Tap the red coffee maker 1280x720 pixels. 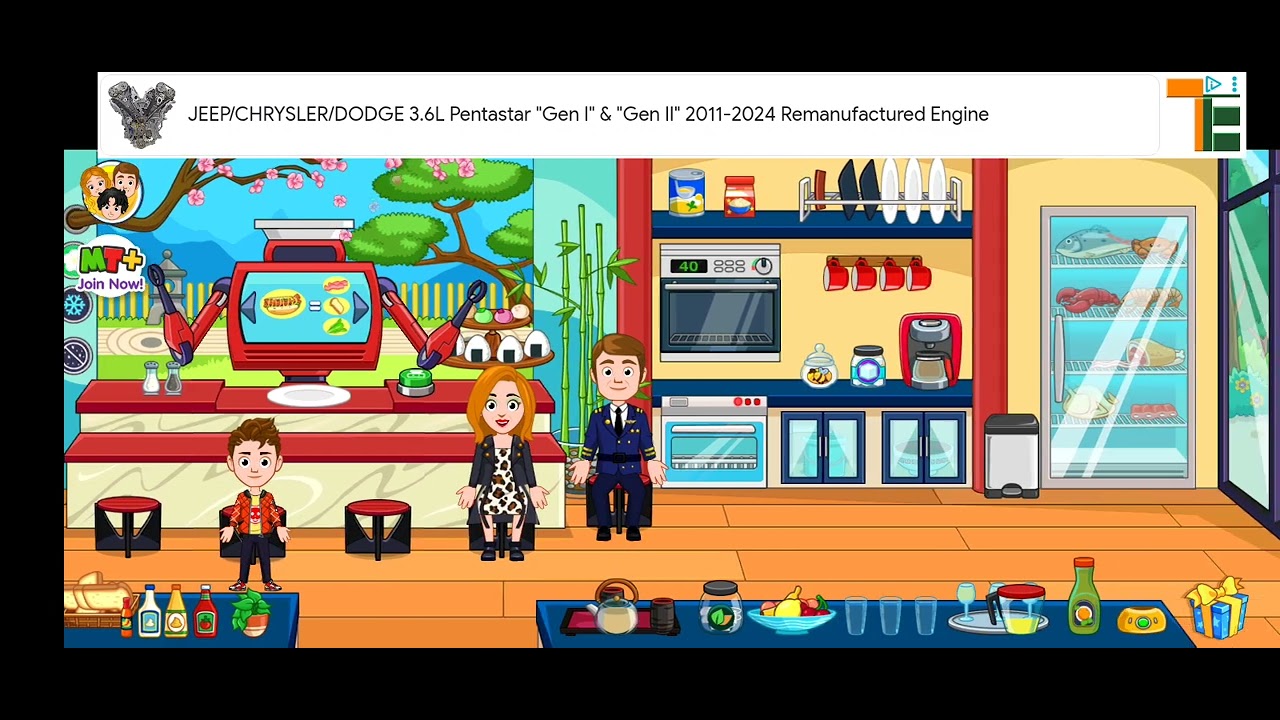coord(930,350)
